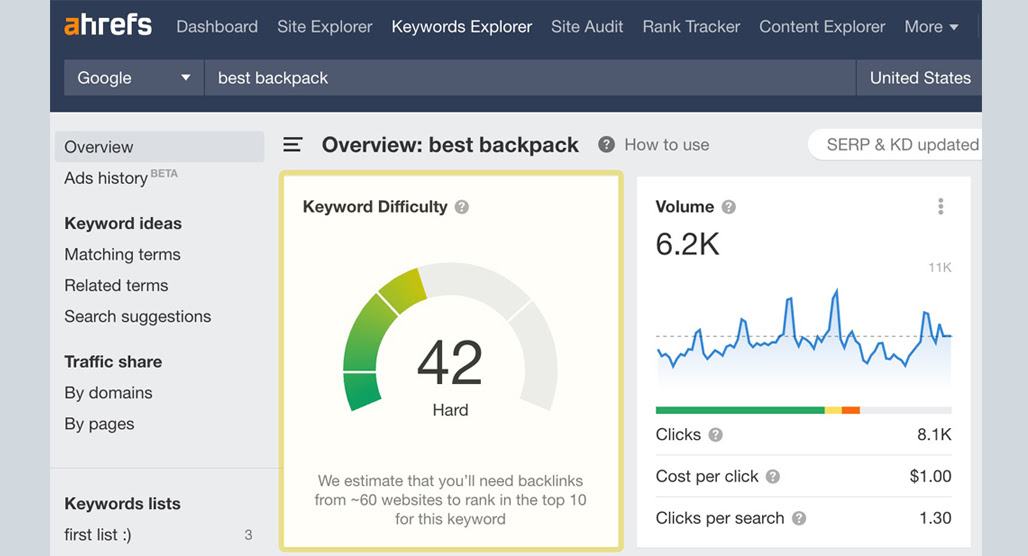Click the Hard difficulty label
This screenshot has height=556, width=1028.
coord(450,410)
